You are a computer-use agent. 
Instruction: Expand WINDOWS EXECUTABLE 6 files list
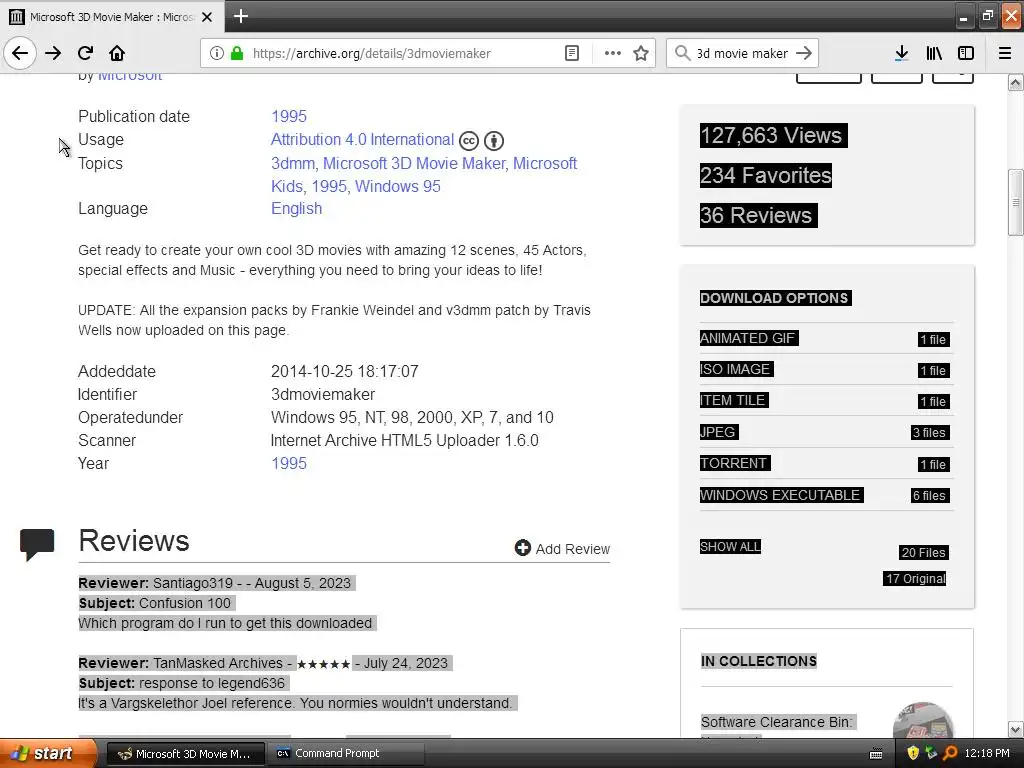tap(929, 496)
